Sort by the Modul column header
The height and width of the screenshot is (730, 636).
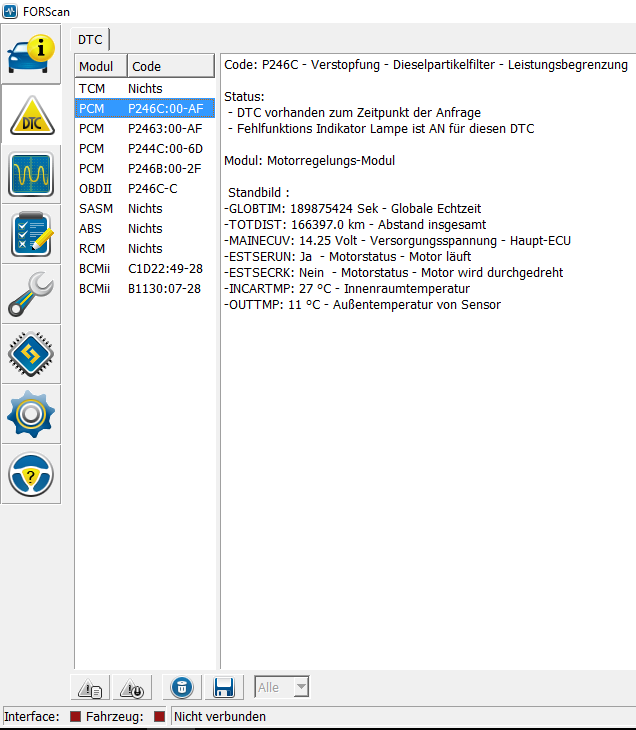[x=100, y=66]
